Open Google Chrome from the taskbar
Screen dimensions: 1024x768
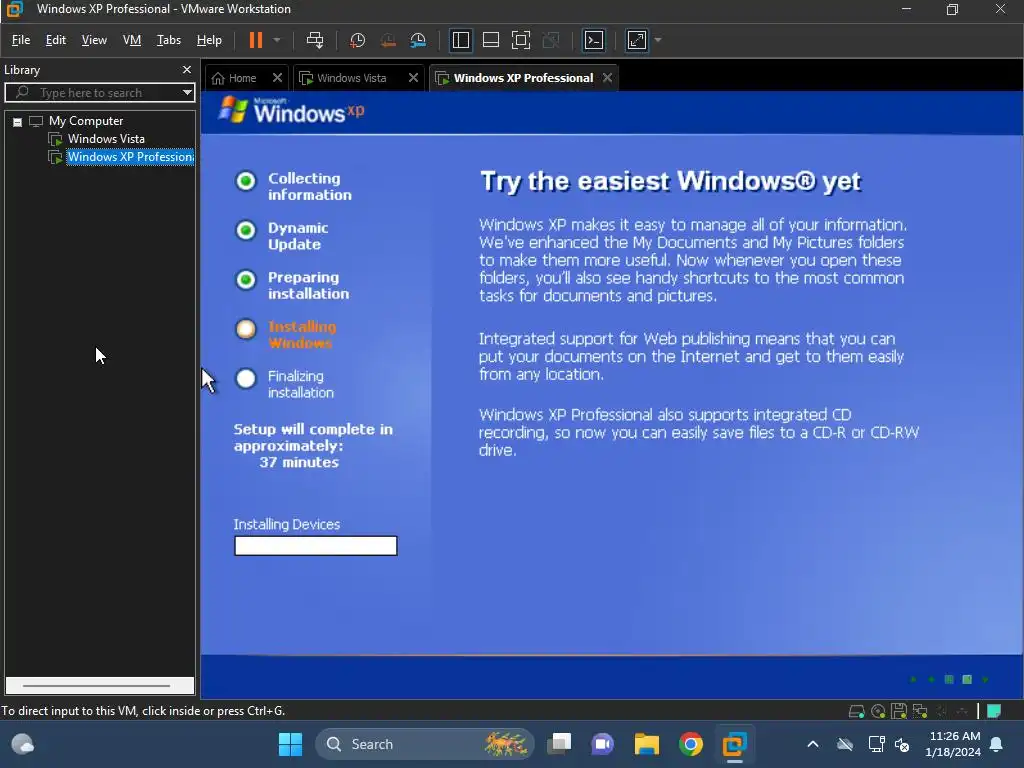pyautogui.click(x=690, y=744)
